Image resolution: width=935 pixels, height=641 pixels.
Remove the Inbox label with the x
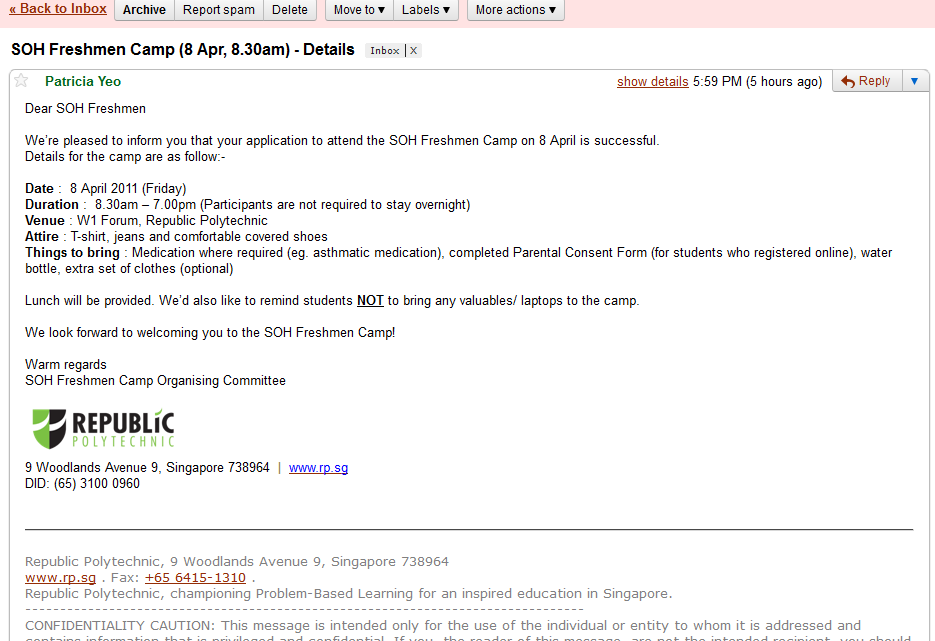[414, 51]
